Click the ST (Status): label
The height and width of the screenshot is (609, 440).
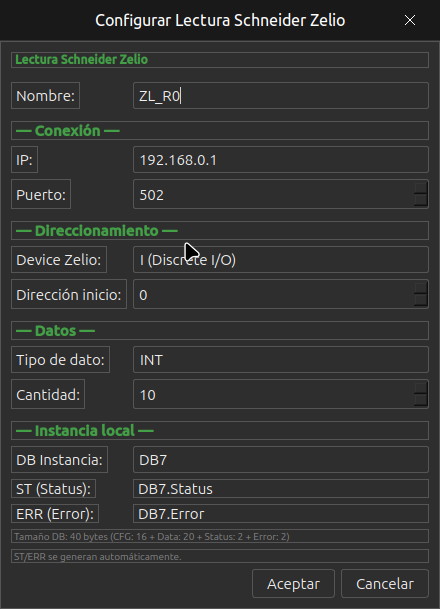[54, 489]
